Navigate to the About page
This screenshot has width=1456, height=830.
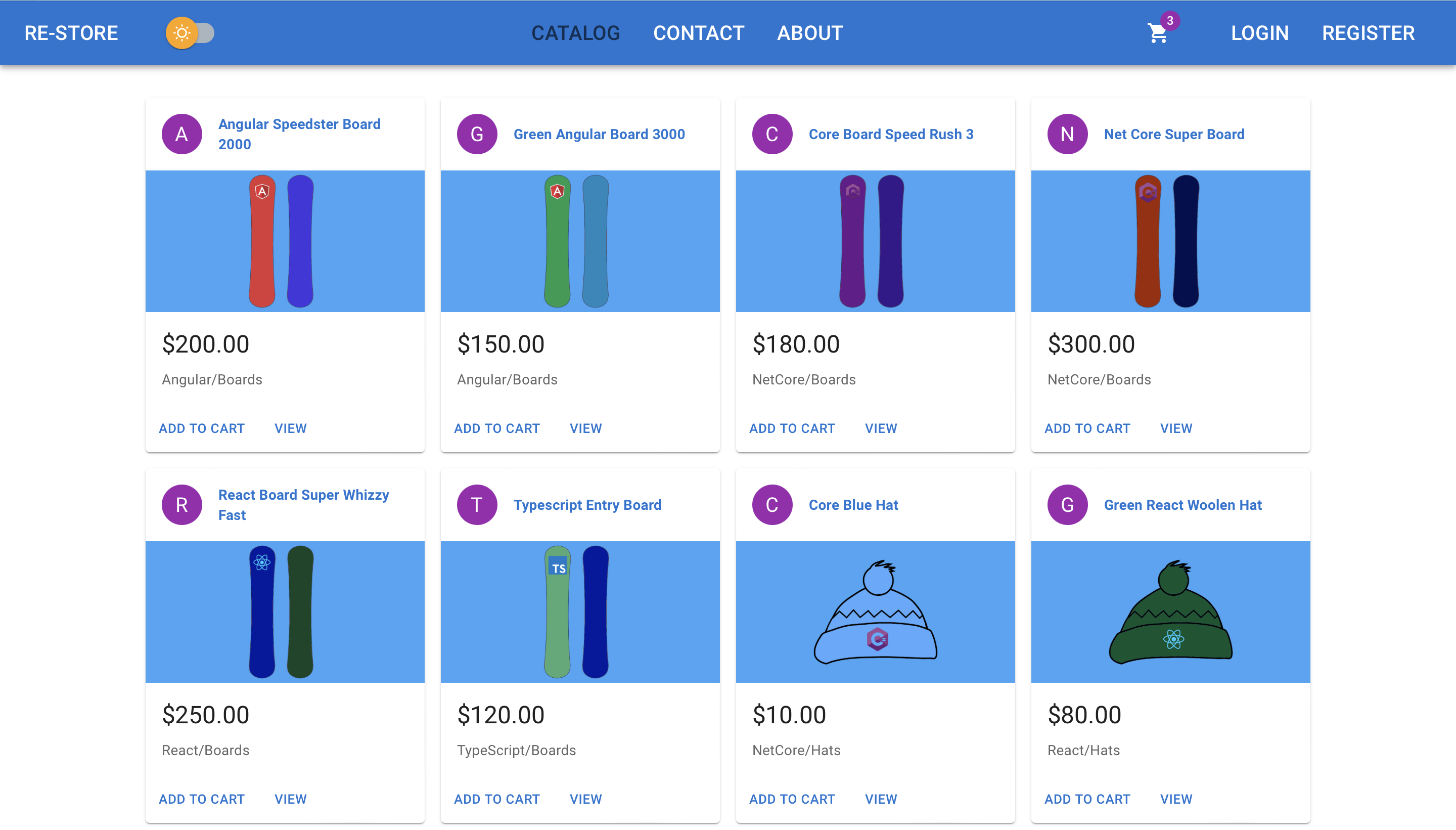click(809, 33)
